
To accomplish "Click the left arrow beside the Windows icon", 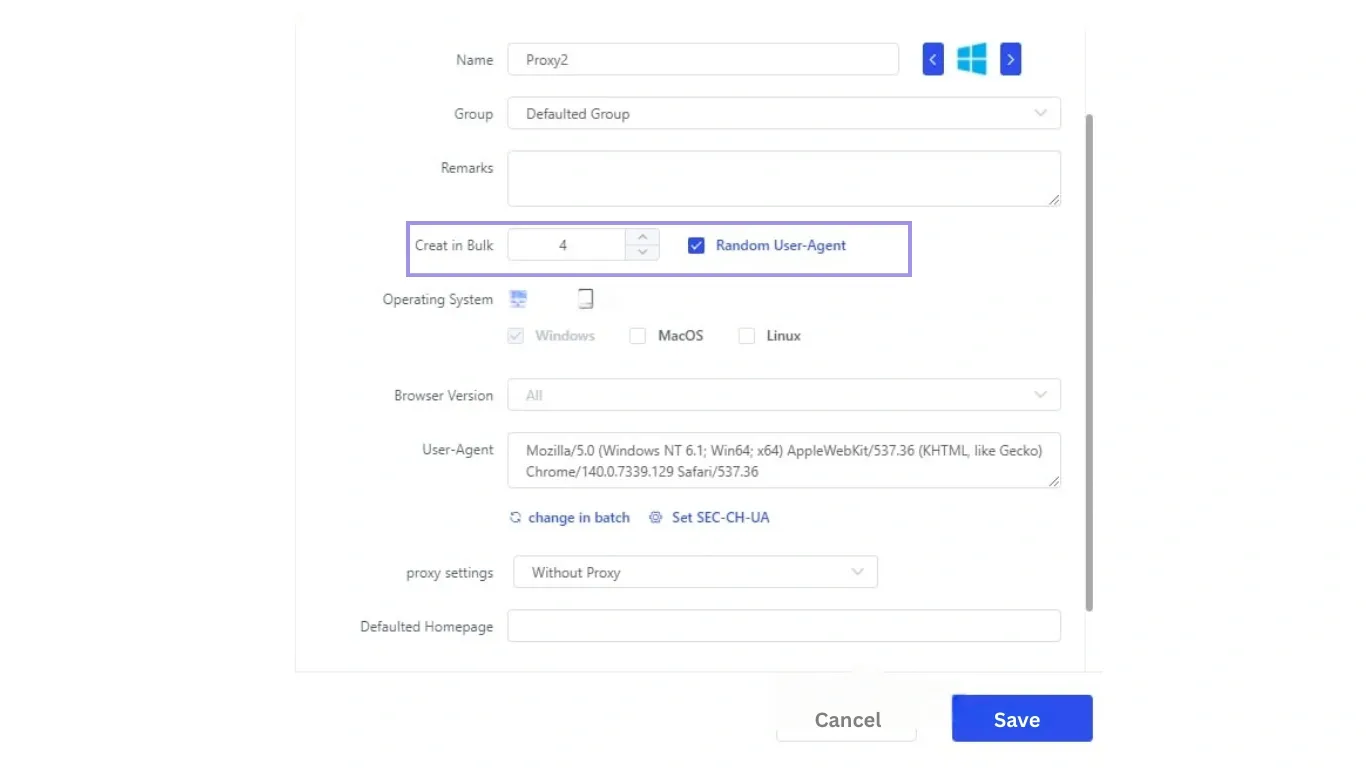I will point(932,59).
